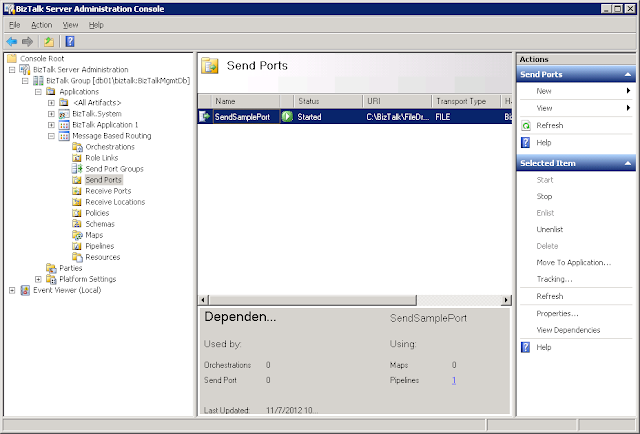Screen dimensions: 640x434
Task: Click the Console Root folder icon
Action: (12, 58)
